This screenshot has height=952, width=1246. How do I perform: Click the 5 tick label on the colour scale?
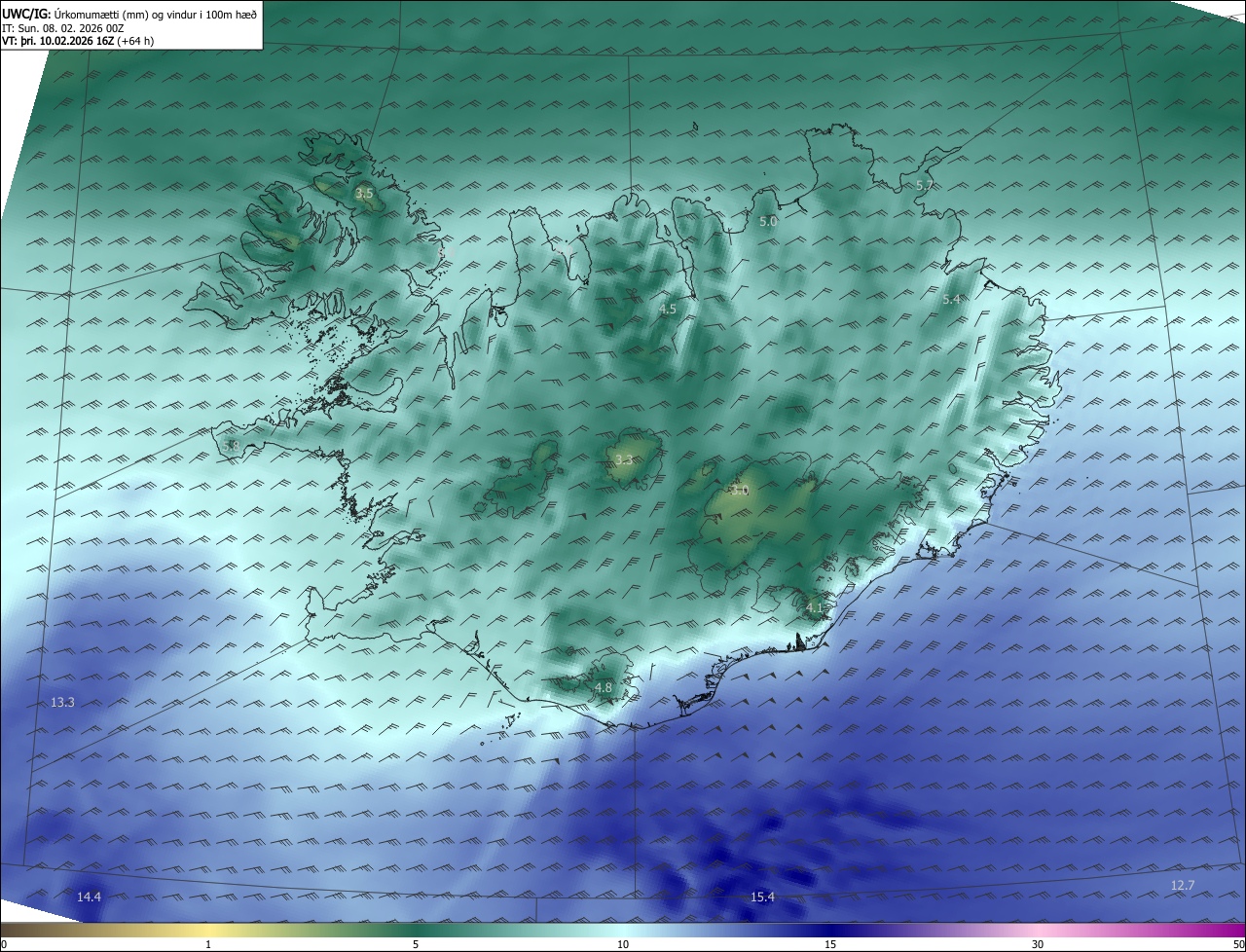click(416, 944)
